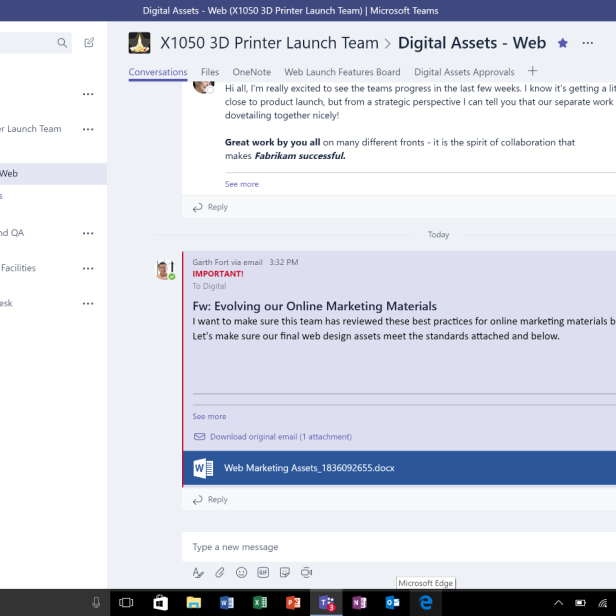Click the Fw: Evolving our Online Marketing Materials title
616x616 pixels.
click(314, 306)
